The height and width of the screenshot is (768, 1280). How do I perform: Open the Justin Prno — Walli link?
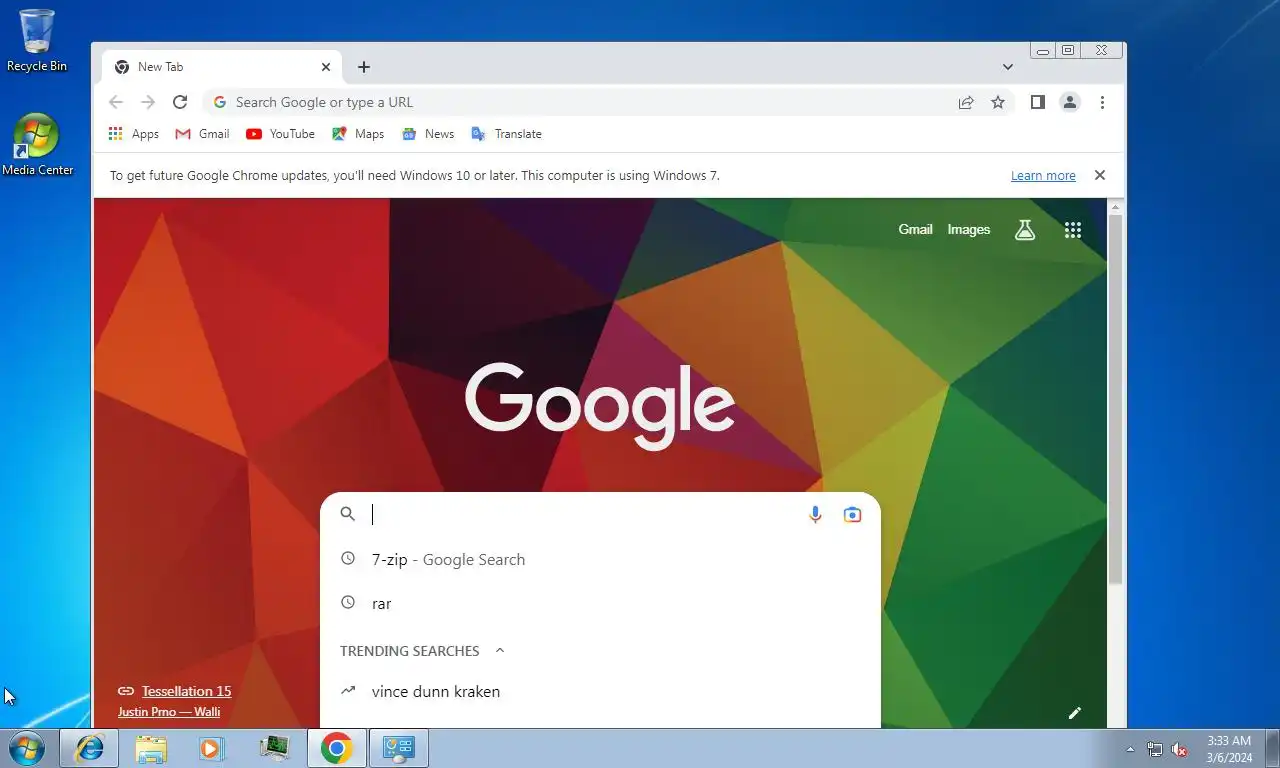169,712
